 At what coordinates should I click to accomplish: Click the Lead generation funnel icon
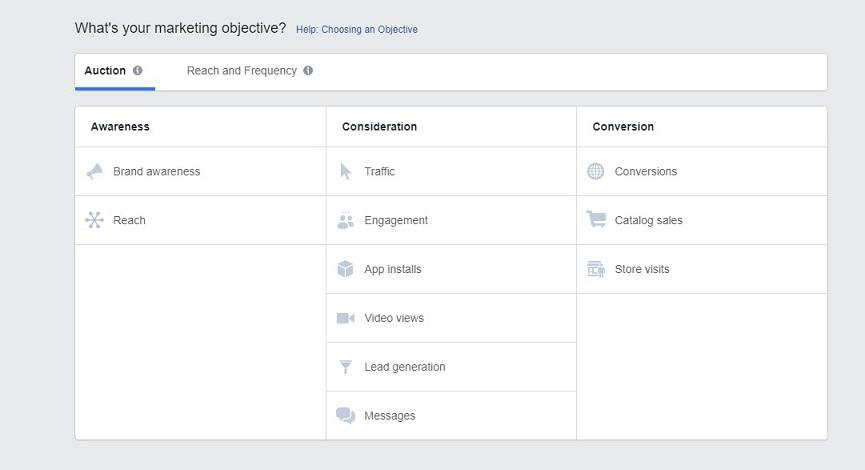(x=346, y=367)
